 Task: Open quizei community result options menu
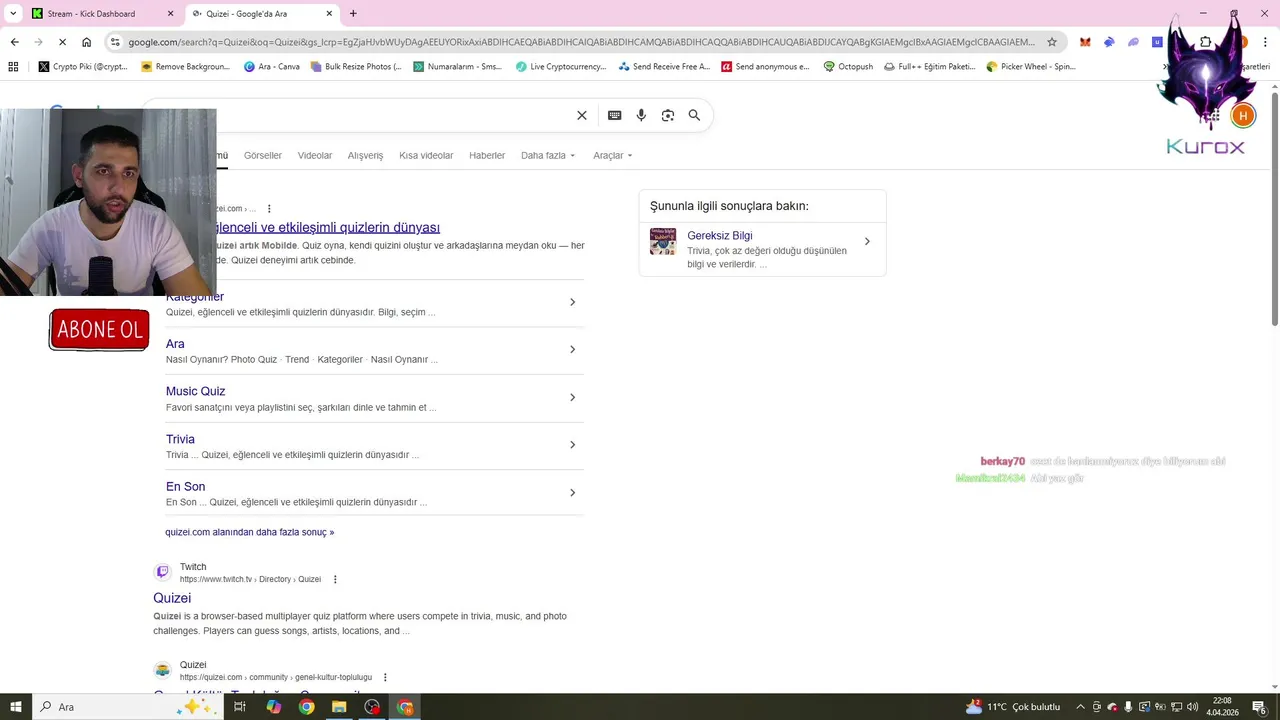pyautogui.click(x=385, y=677)
